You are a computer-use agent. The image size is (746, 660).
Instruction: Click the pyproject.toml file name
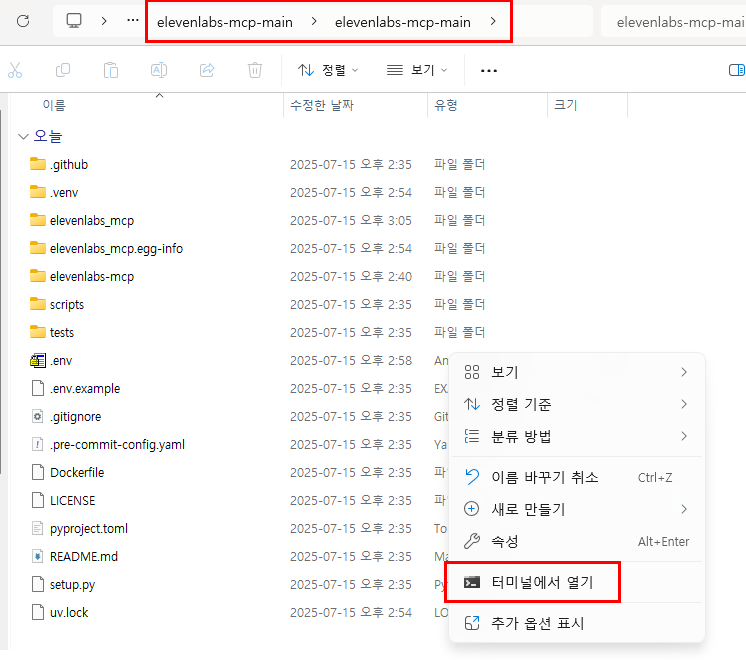[89, 529]
